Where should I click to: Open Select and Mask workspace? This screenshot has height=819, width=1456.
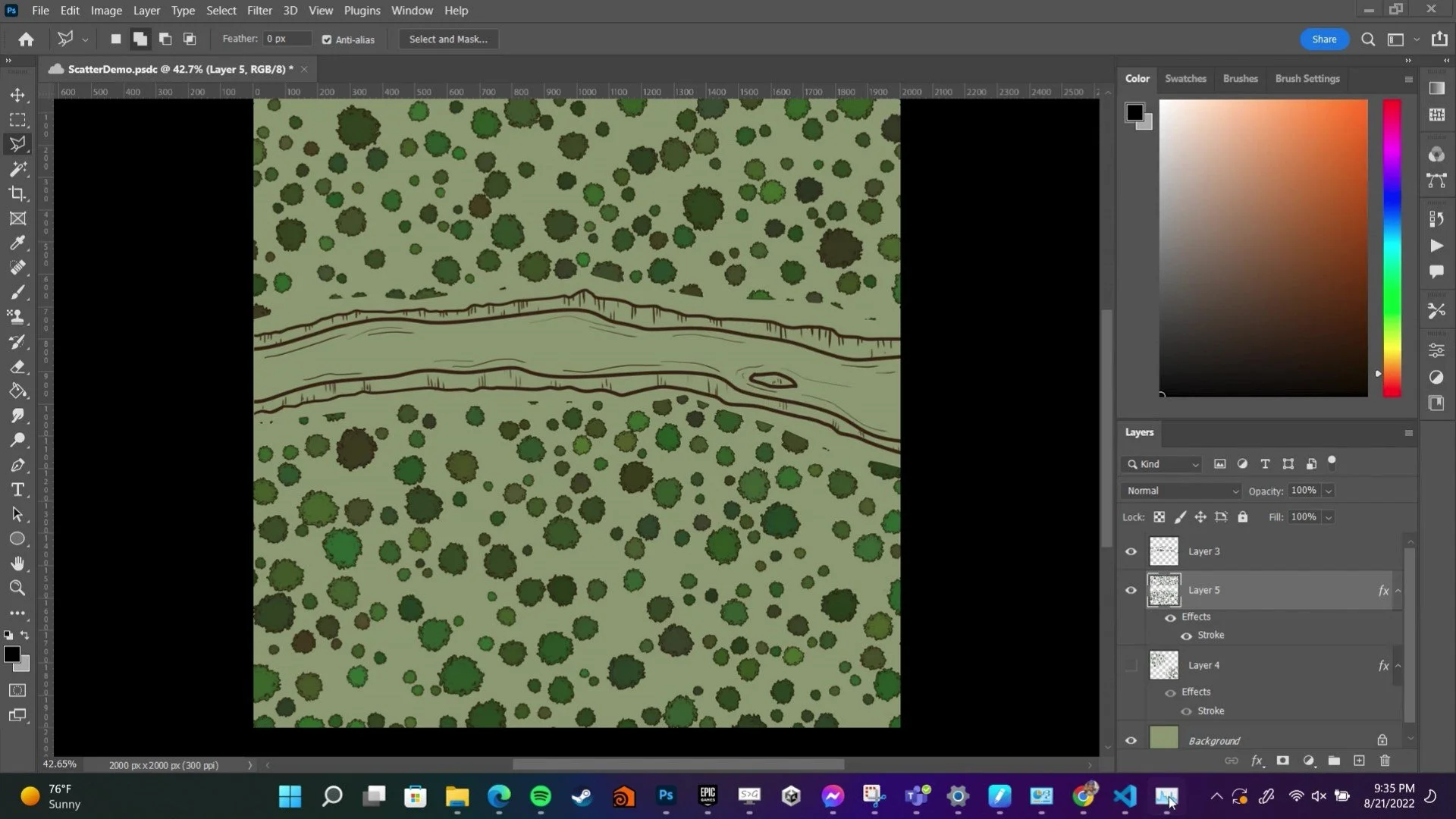[x=448, y=39]
